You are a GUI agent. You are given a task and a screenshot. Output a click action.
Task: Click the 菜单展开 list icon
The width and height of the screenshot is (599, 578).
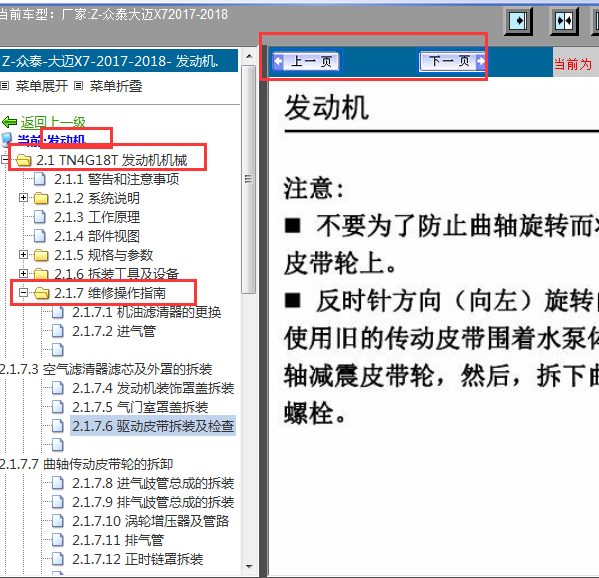tap(5, 86)
